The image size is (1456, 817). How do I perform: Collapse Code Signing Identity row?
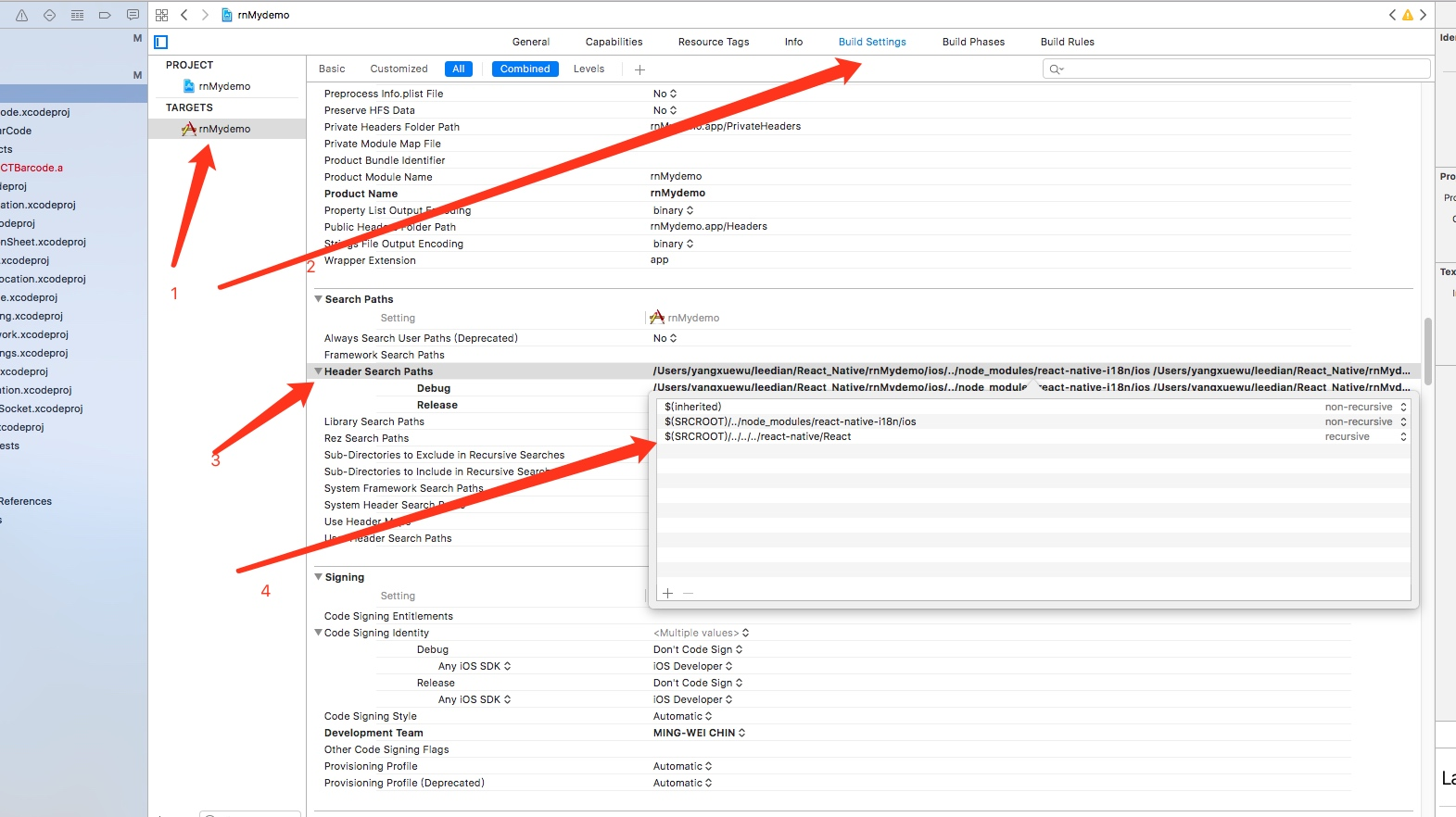coord(318,633)
